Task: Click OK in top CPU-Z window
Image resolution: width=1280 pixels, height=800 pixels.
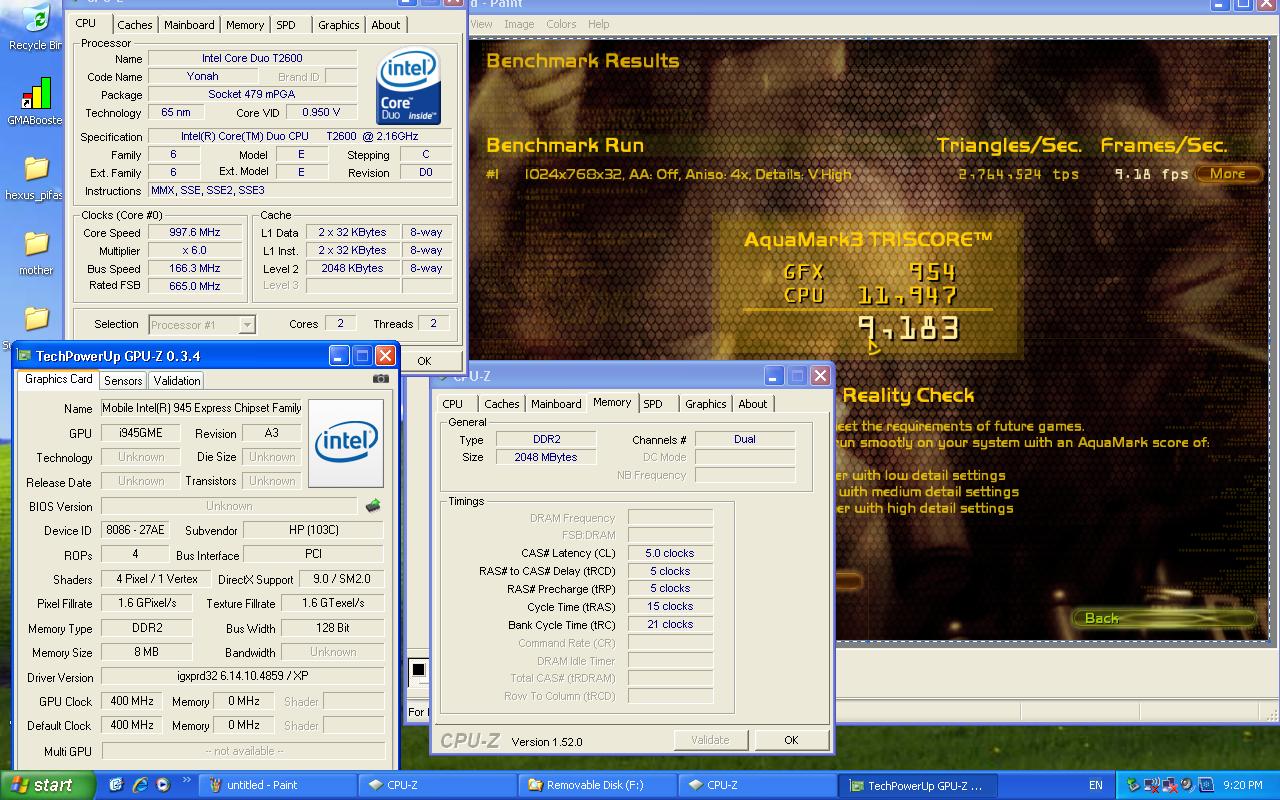Action: 424,361
